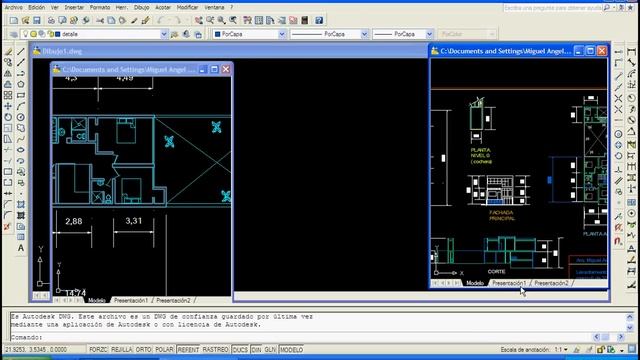Toggle REJILLA grid display

(x=122, y=350)
